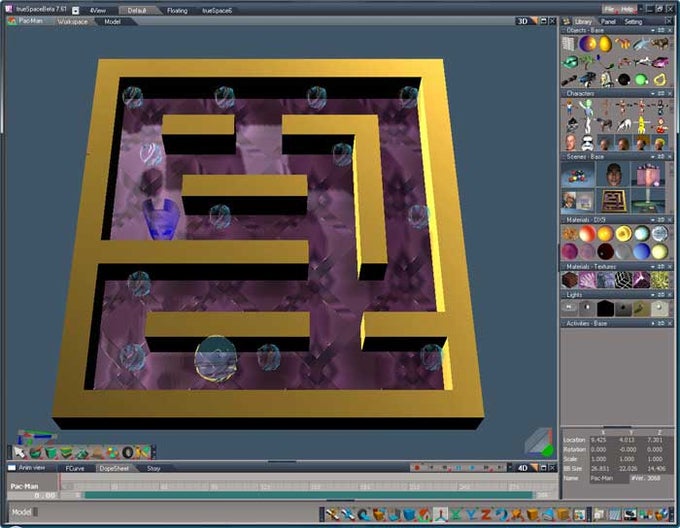
Task: Select the yellow character figure
Action: (x=641, y=125)
